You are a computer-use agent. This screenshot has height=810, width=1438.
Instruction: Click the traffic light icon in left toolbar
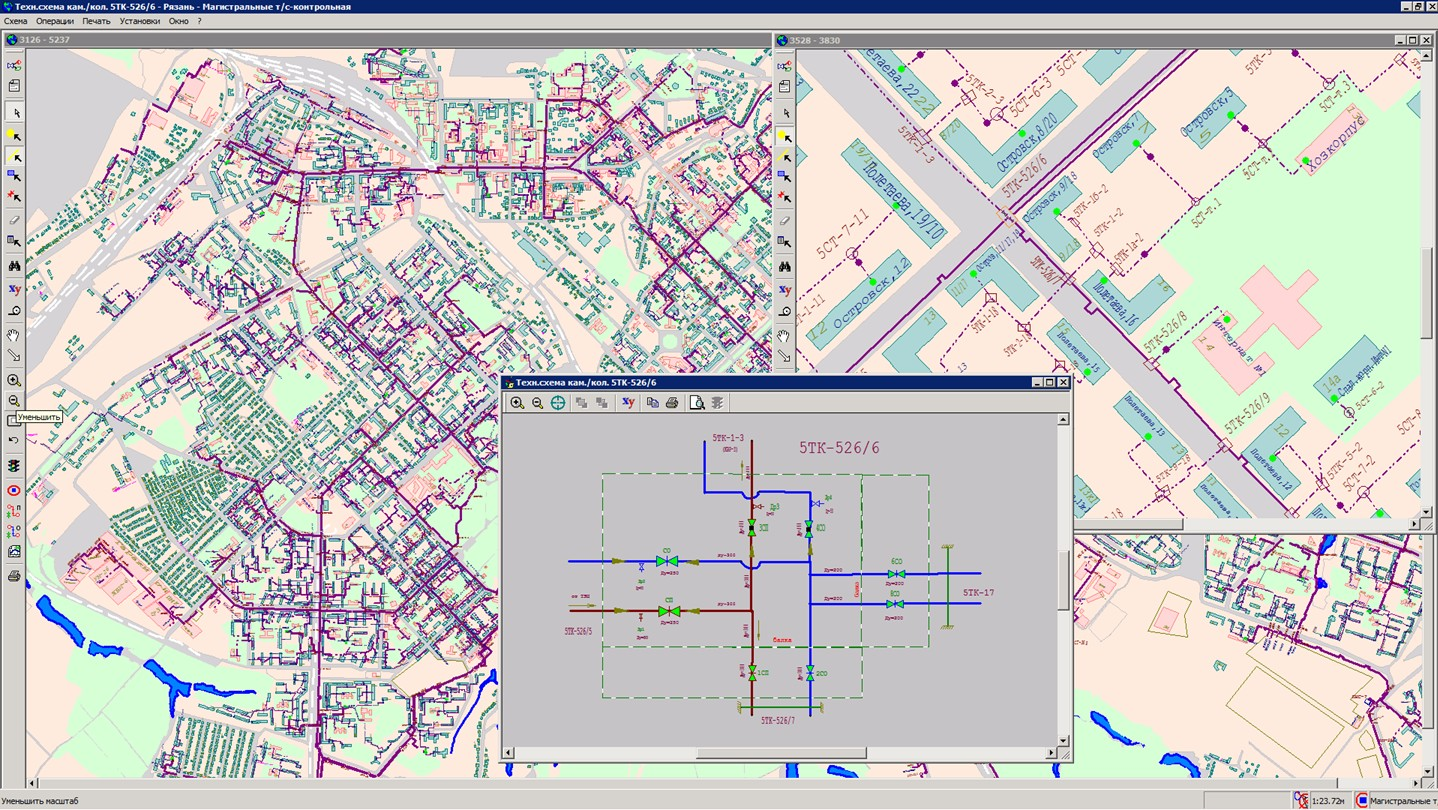14,466
